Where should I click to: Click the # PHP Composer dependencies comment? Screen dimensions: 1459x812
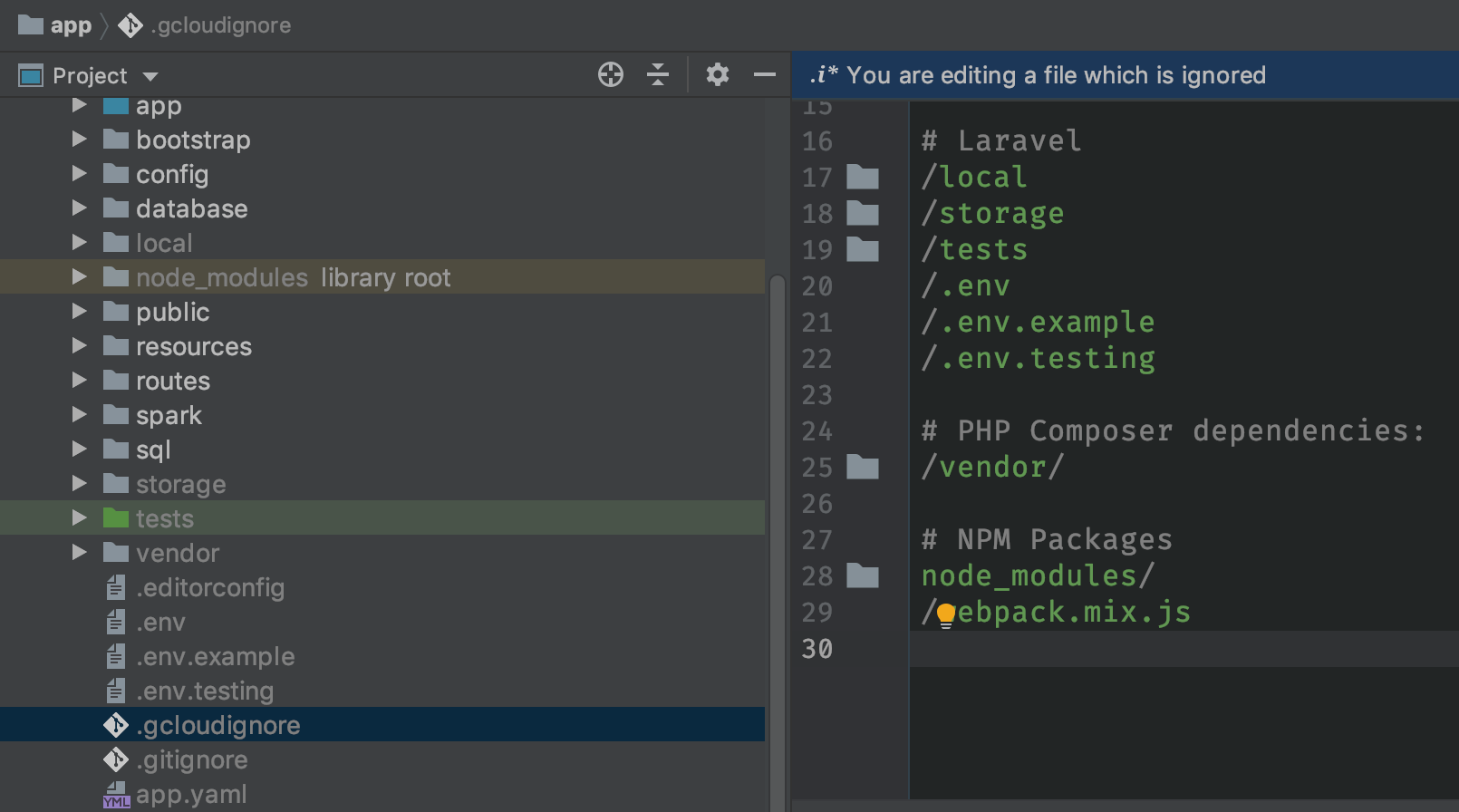tap(1173, 431)
